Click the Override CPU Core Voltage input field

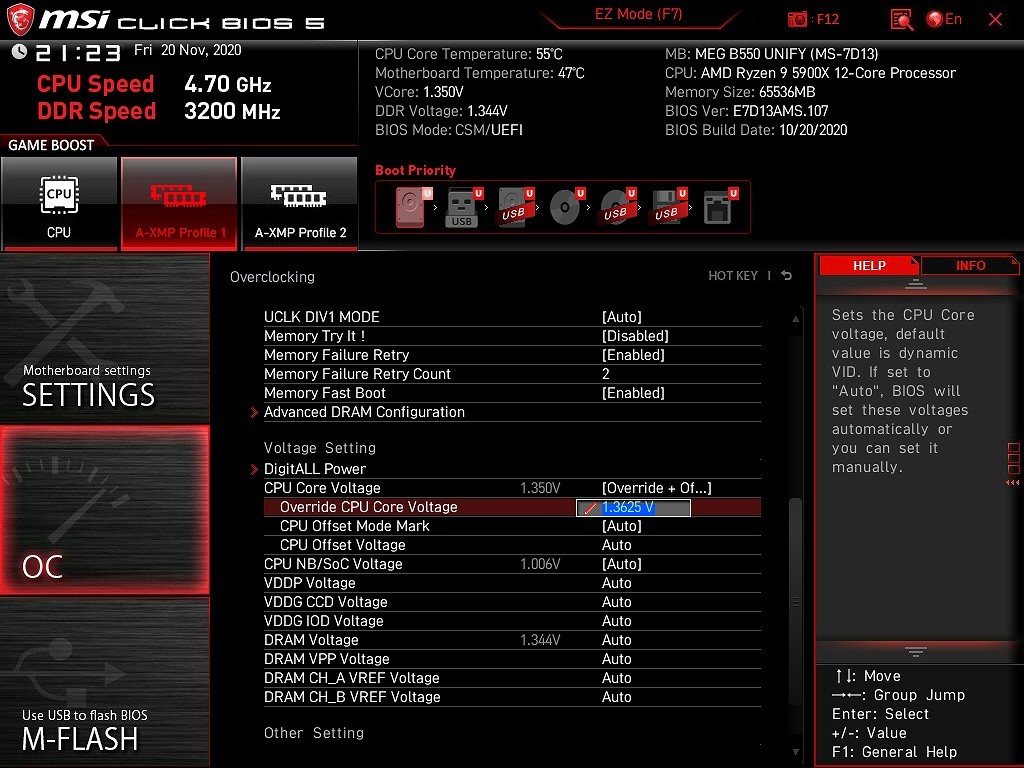coord(633,507)
